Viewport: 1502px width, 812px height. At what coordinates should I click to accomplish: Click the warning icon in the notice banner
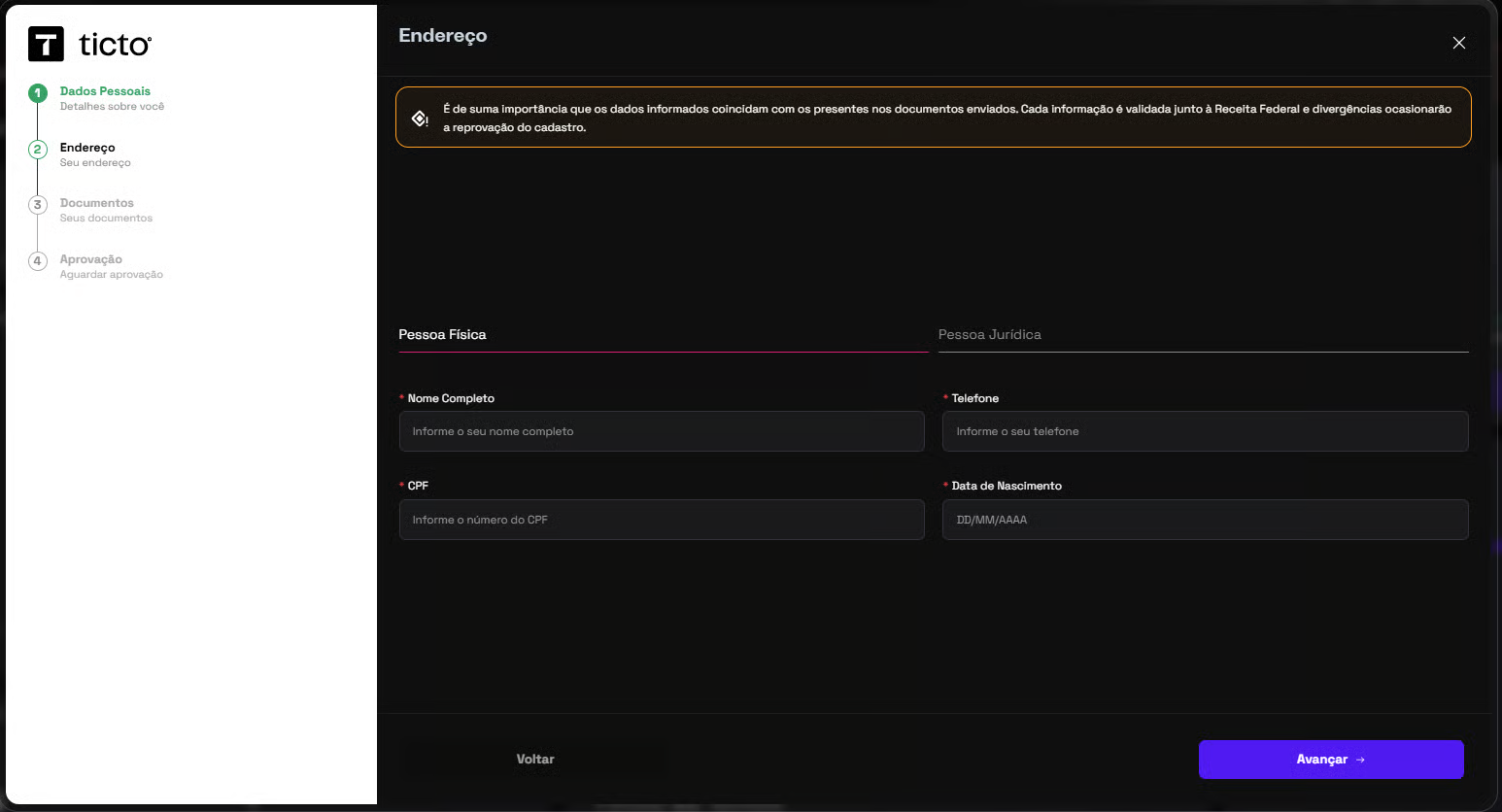(420, 118)
